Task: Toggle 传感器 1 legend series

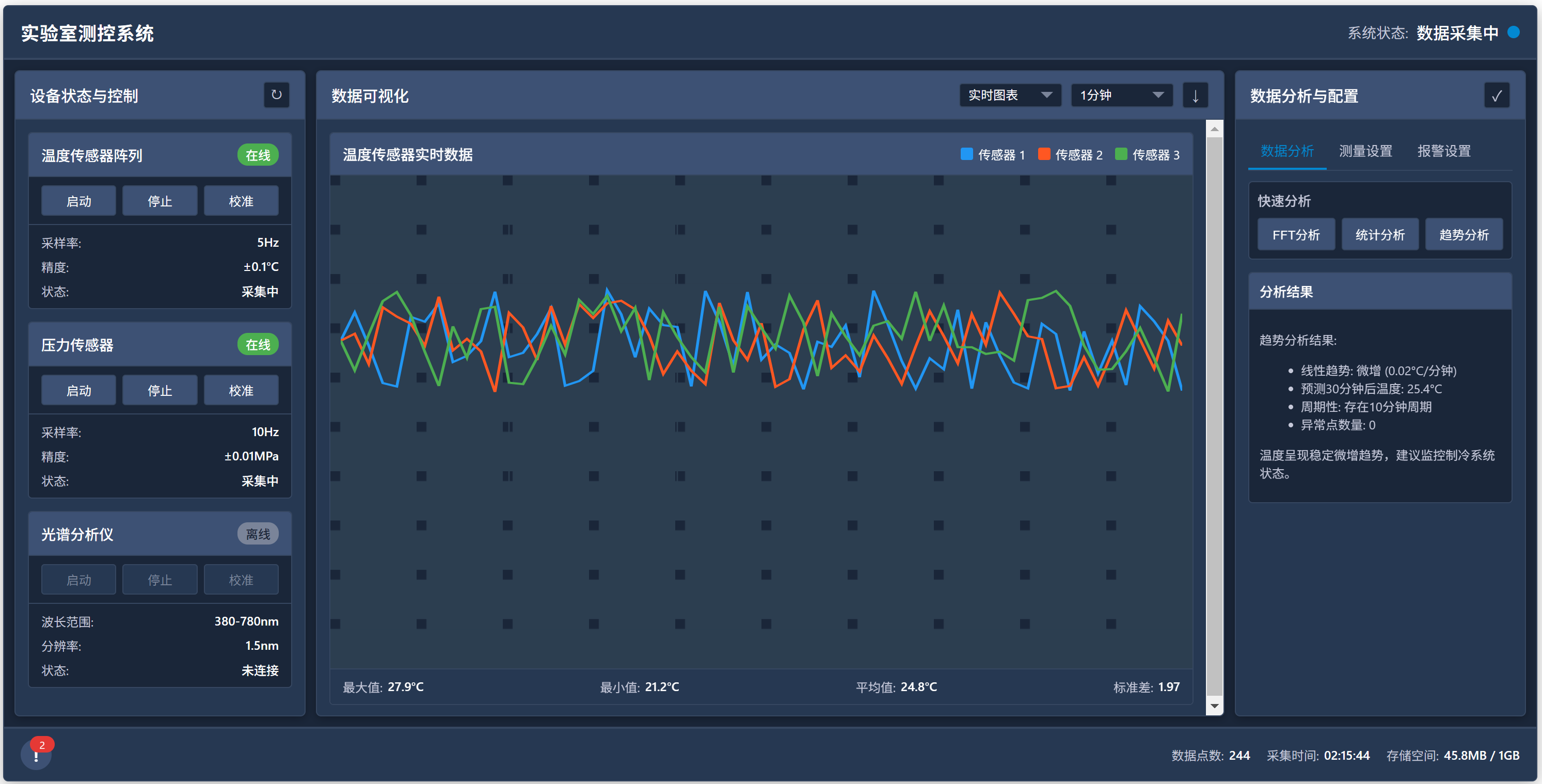Action: click(x=993, y=155)
